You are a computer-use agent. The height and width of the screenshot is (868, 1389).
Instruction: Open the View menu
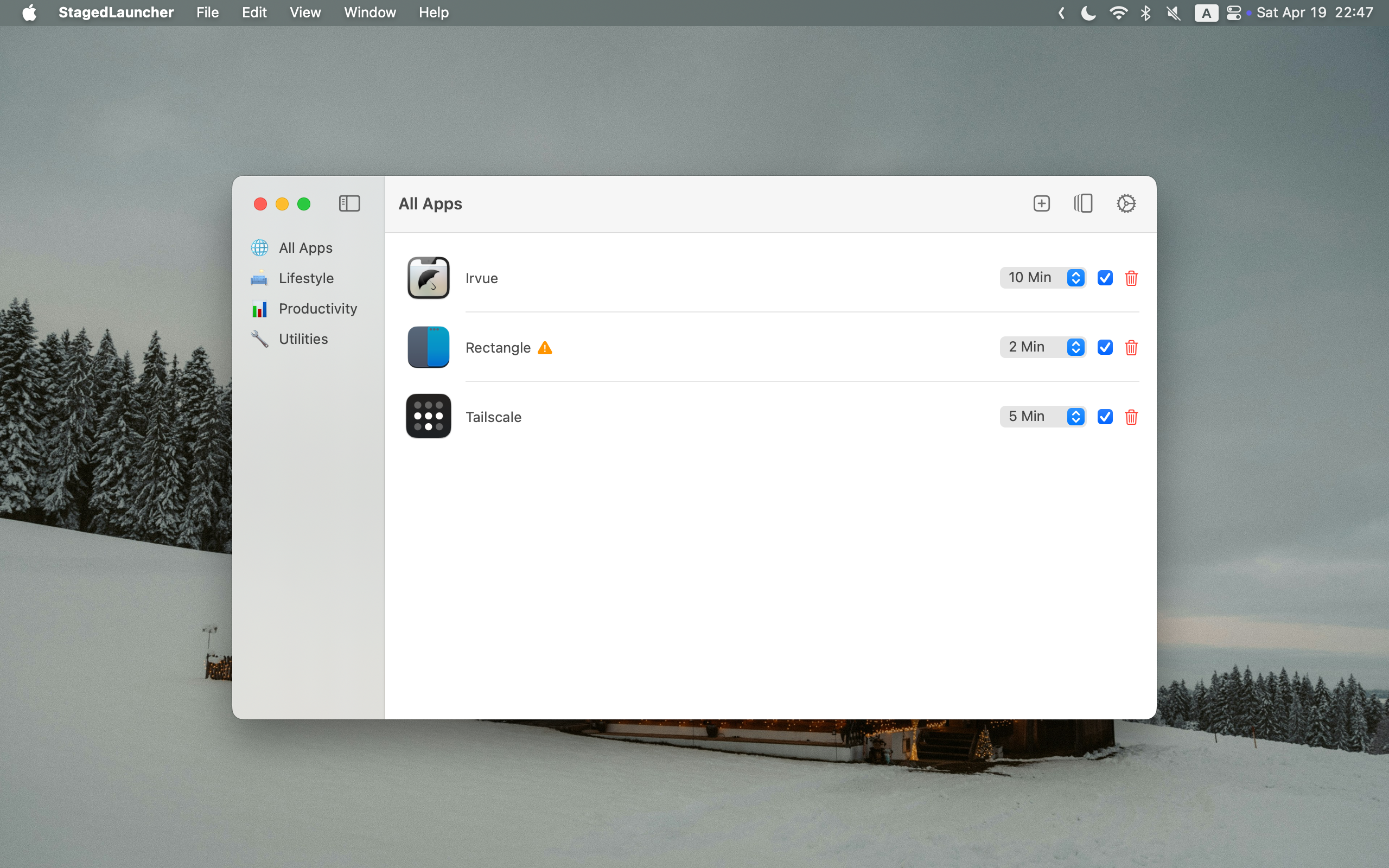305,12
